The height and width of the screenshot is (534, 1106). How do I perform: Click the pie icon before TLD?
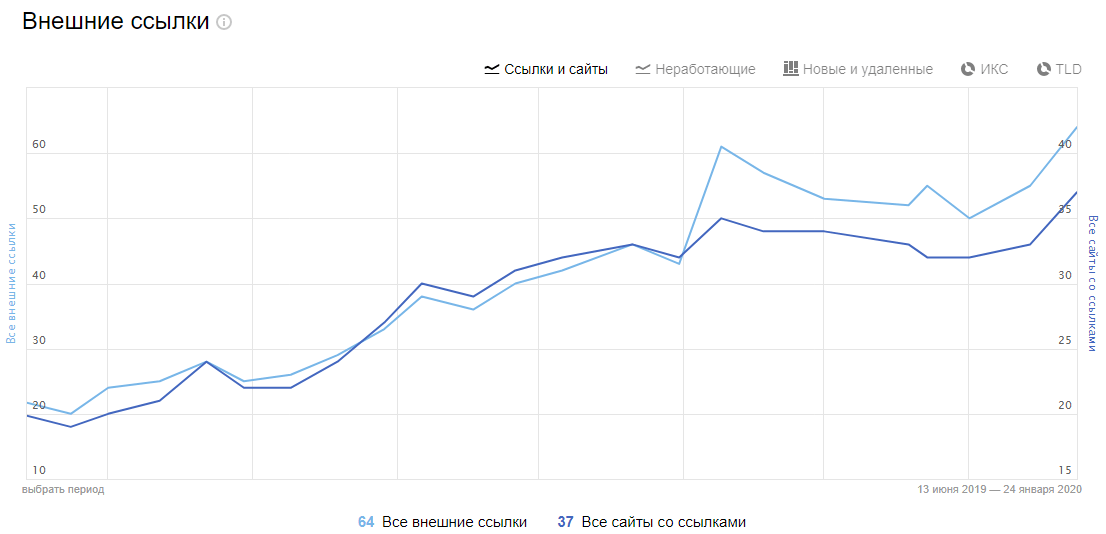pyautogui.click(x=1044, y=69)
